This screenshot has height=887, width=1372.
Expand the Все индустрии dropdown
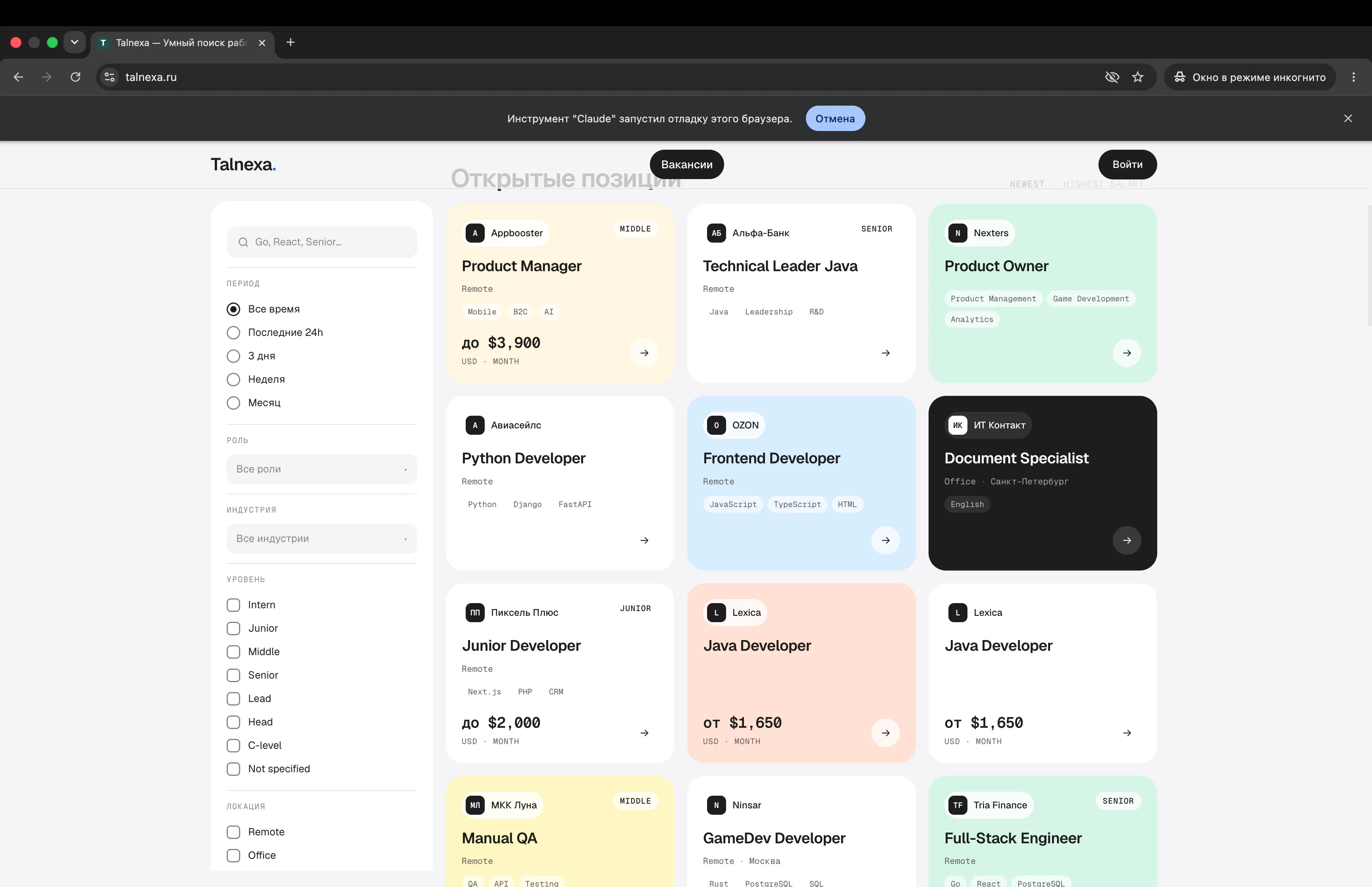[322, 538]
